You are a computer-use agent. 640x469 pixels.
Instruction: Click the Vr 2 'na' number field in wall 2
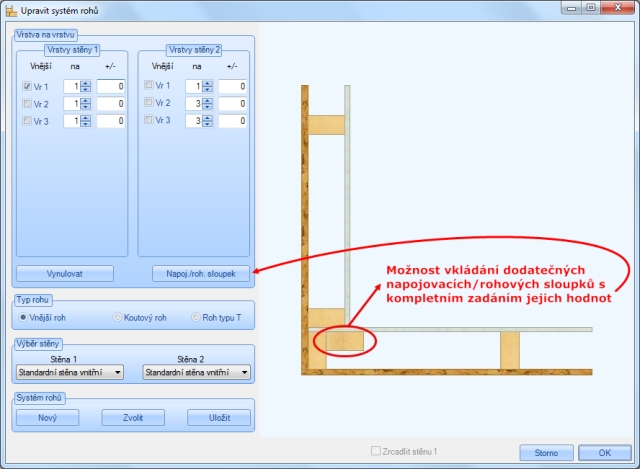click(x=194, y=103)
